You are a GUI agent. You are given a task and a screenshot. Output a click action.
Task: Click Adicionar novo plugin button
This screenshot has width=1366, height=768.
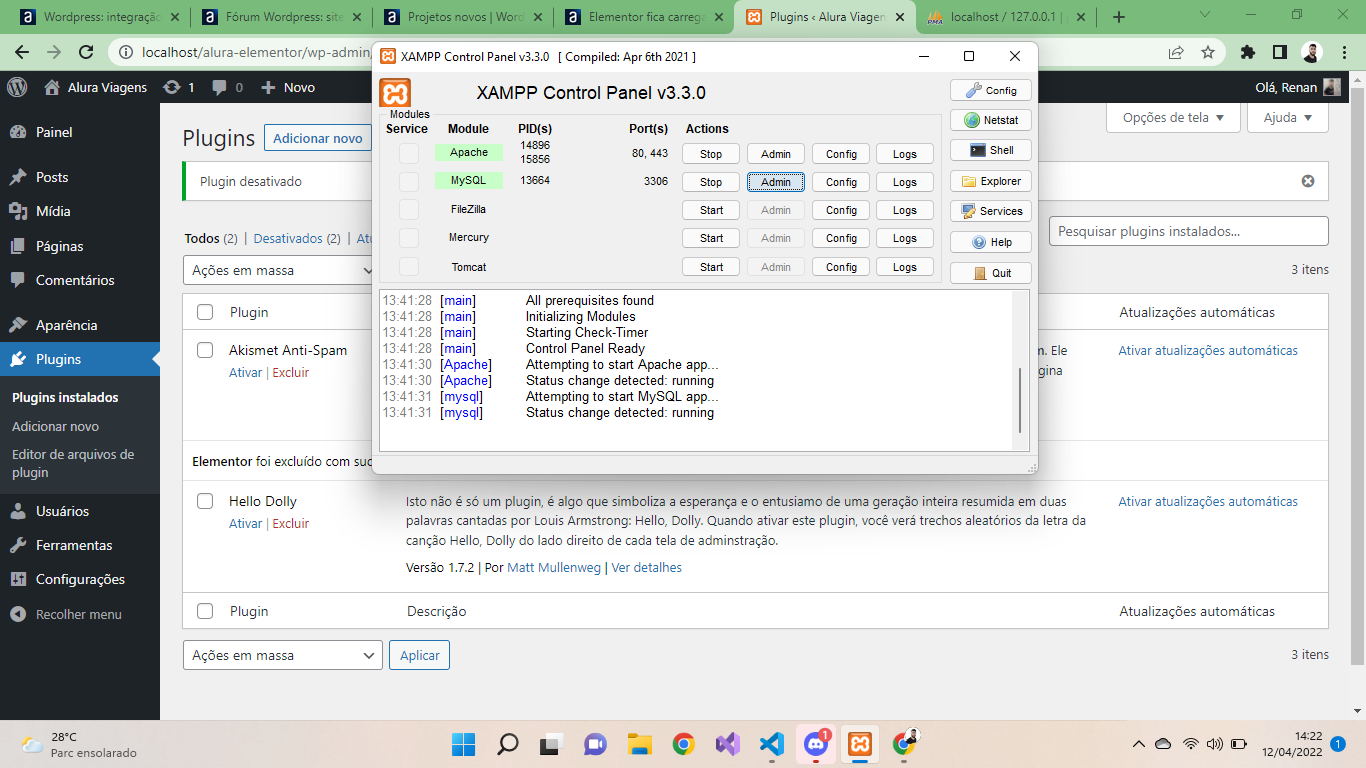point(318,138)
